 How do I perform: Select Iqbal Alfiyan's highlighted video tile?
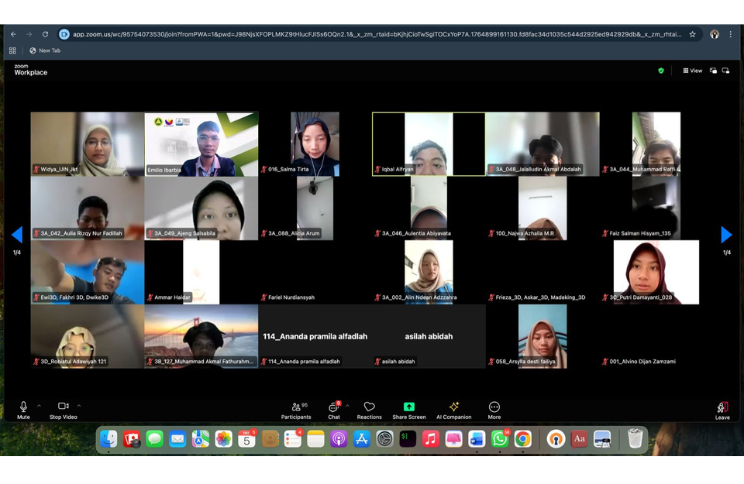428,143
